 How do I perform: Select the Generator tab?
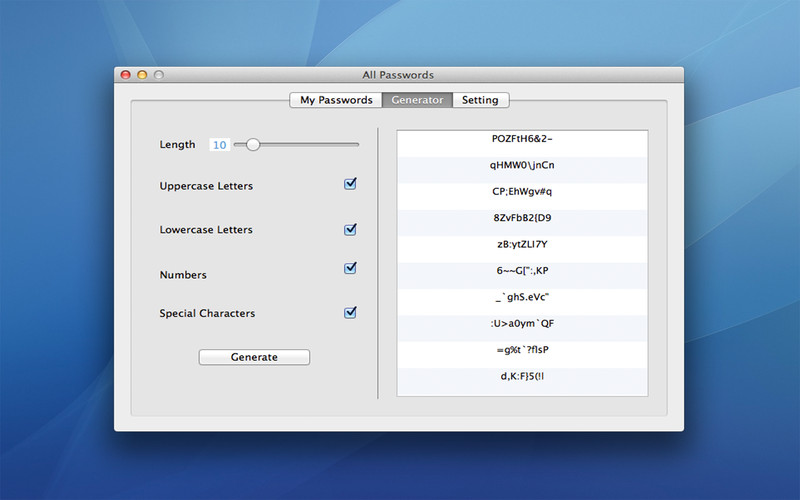(417, 100)
